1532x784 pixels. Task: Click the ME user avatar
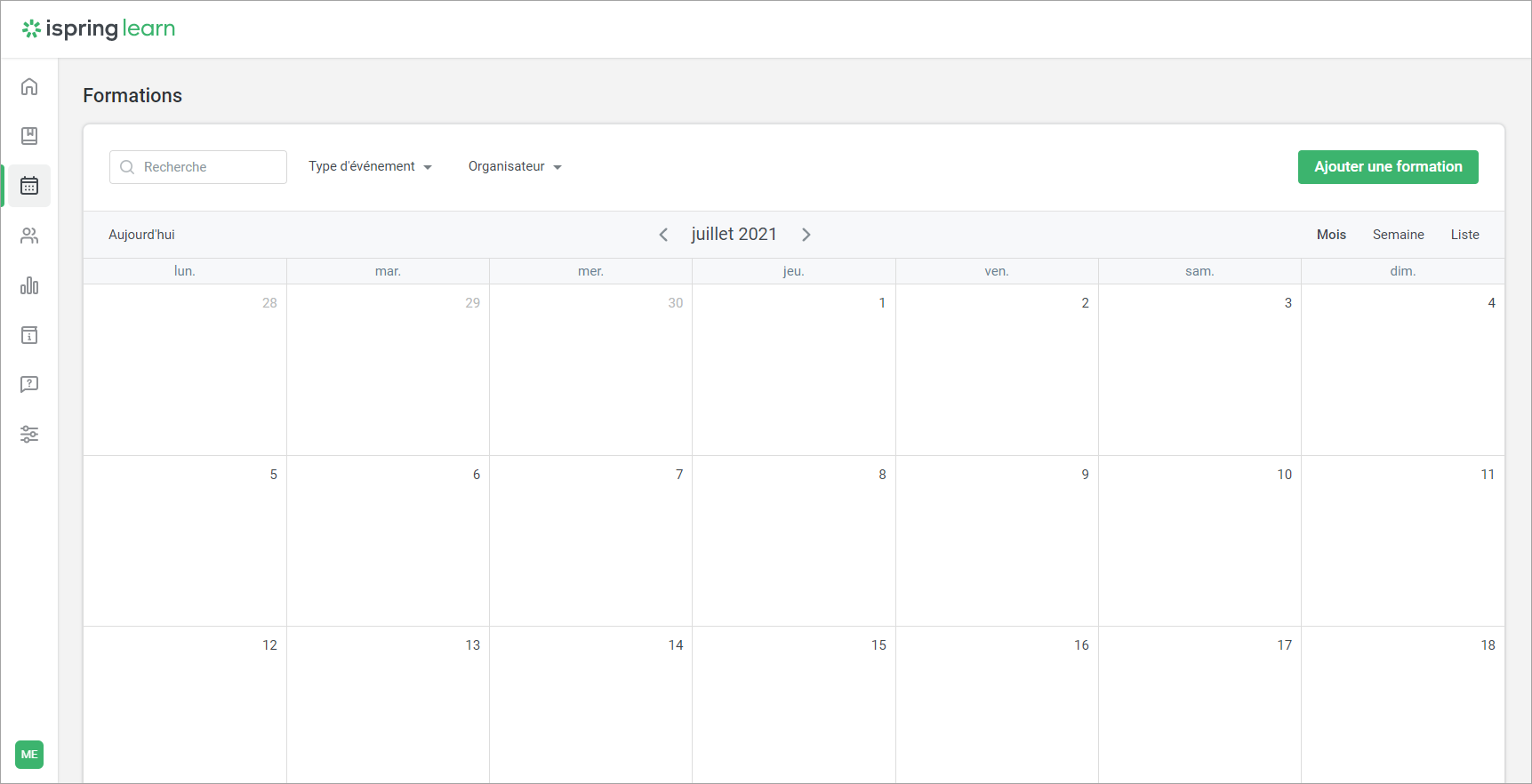[29, 755]
